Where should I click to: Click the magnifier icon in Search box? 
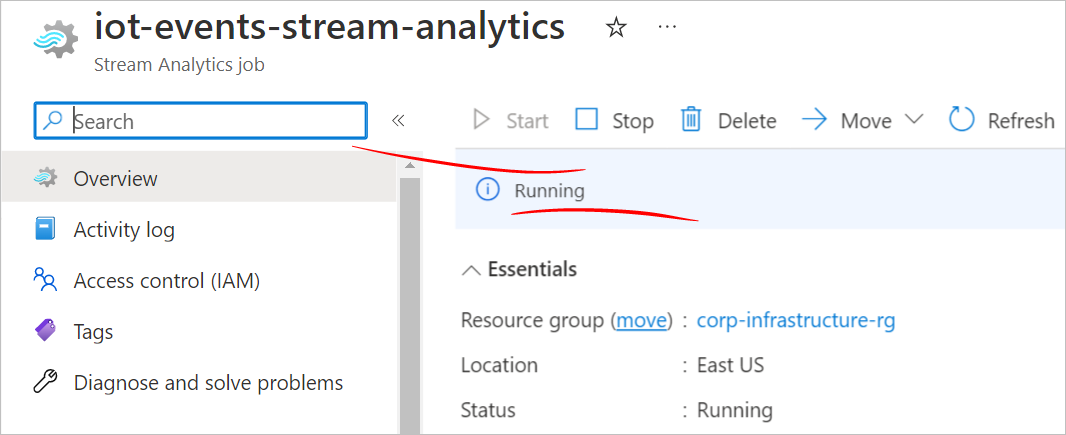click(x=52, y=120)
